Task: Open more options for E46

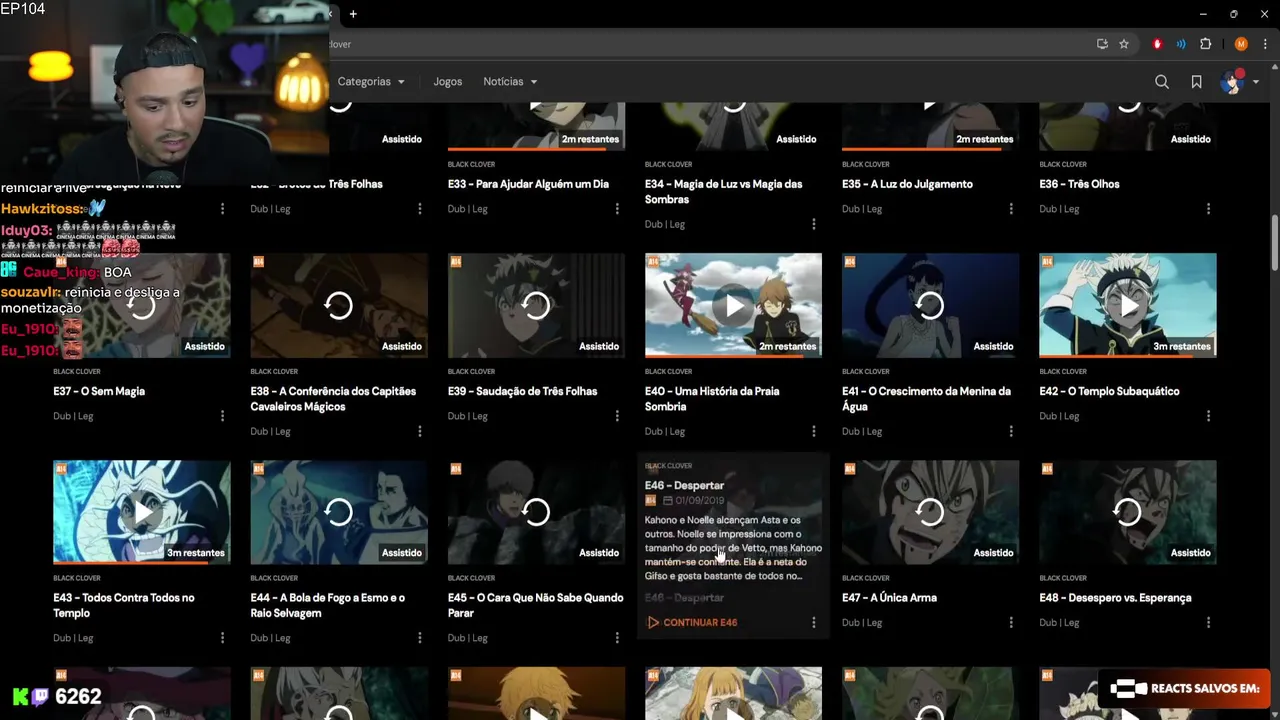Action: (814, 622)
